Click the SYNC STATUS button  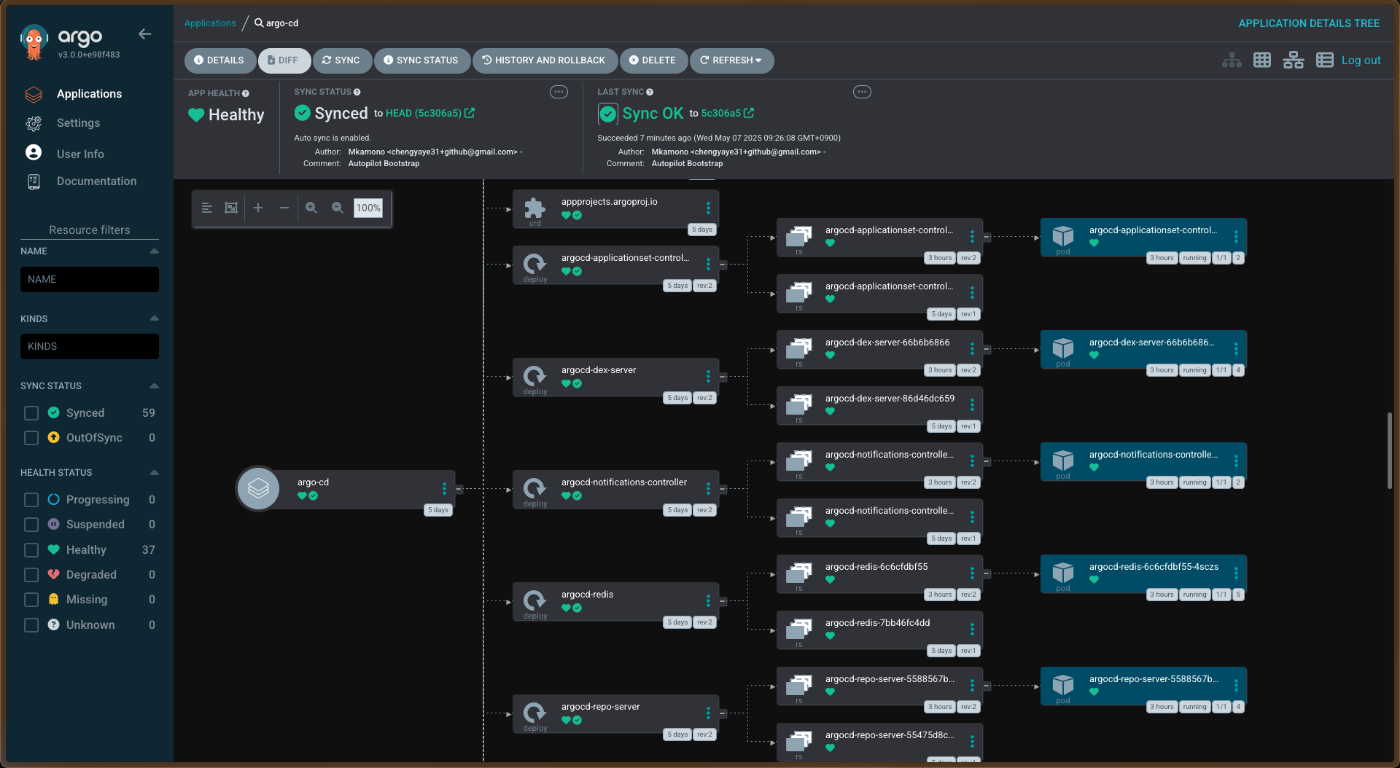coord(421,60)
